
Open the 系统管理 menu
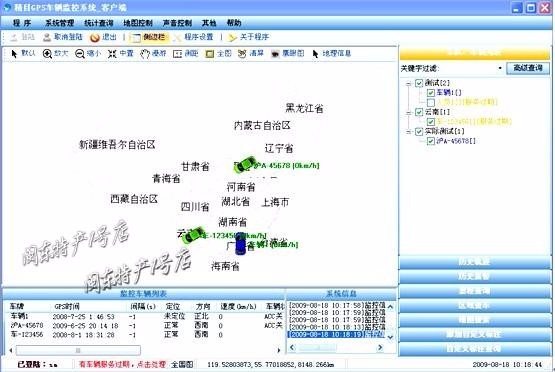coord(59,23)
